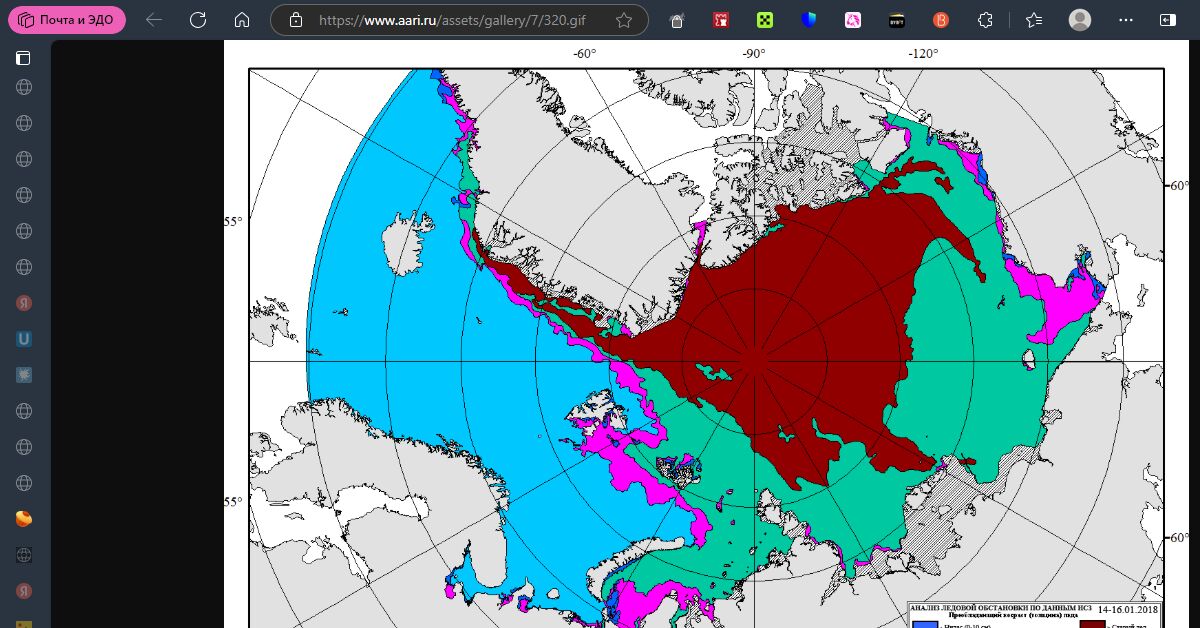Reload the page with the refresh icon
Image resolution: width=1200 pixels, height=628 pixels.
tap(198, 20)
